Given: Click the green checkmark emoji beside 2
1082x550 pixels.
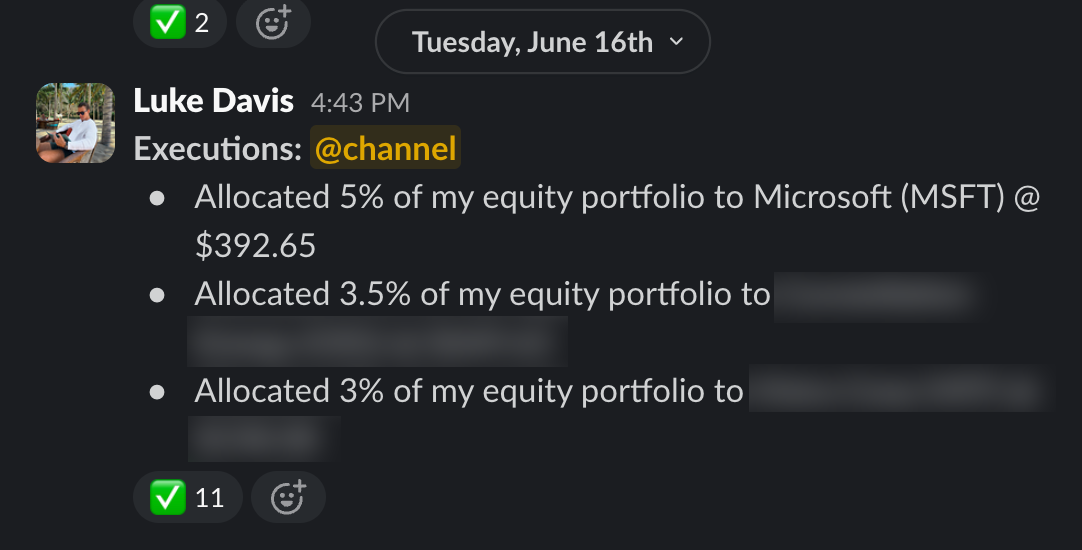Looking at the screenshot, I should (168, 22).
